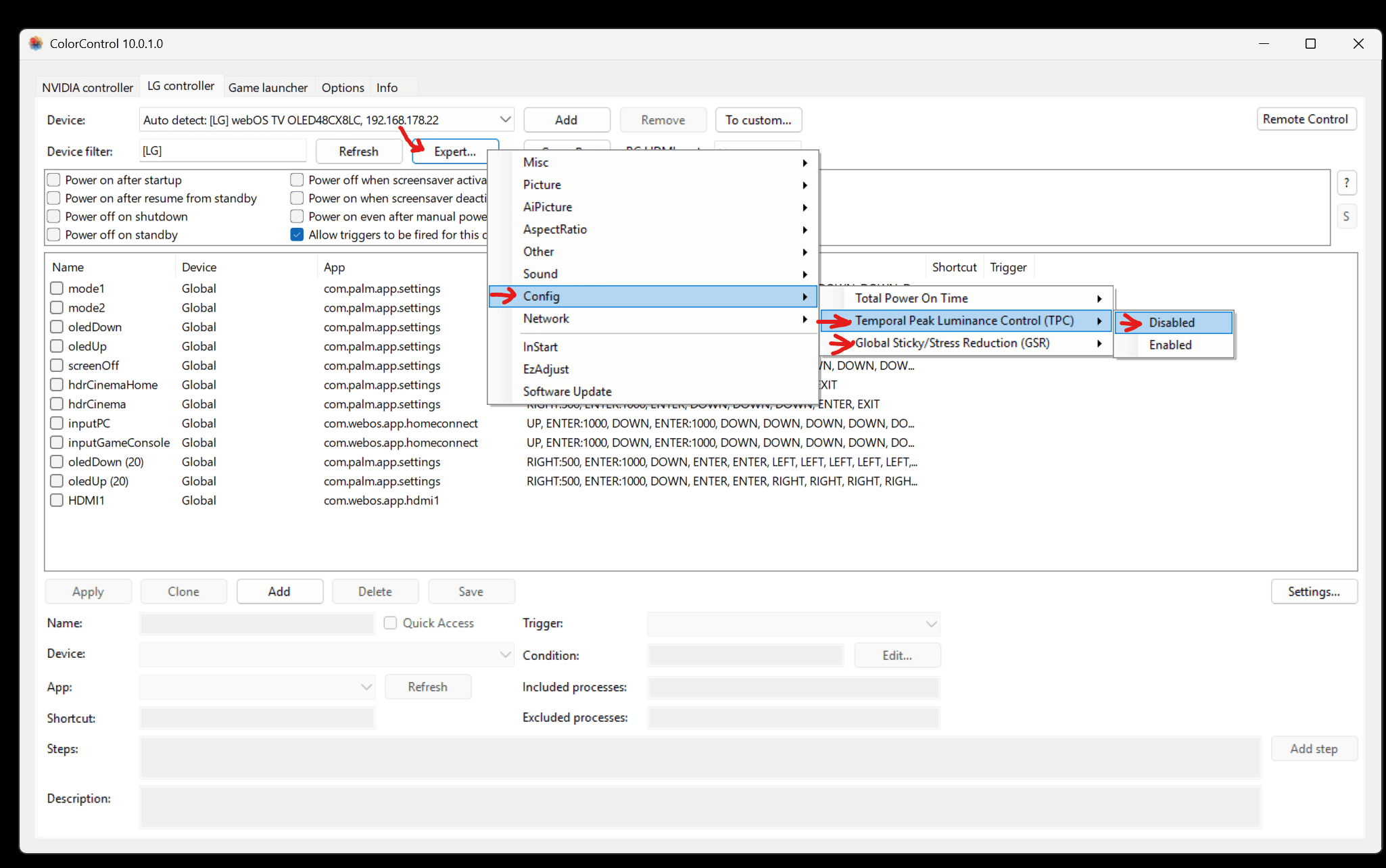Select the hdrCinemaHome preset row

[x=113, y=385]
